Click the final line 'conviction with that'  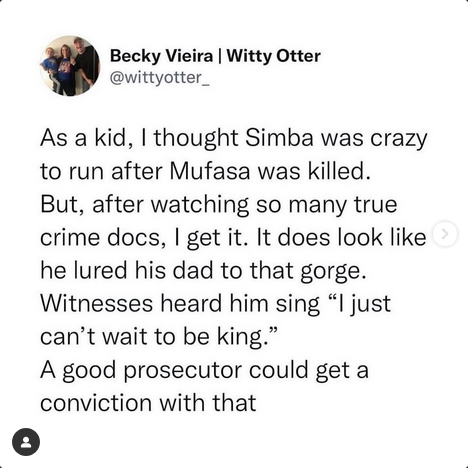click(x=148, y=402)
